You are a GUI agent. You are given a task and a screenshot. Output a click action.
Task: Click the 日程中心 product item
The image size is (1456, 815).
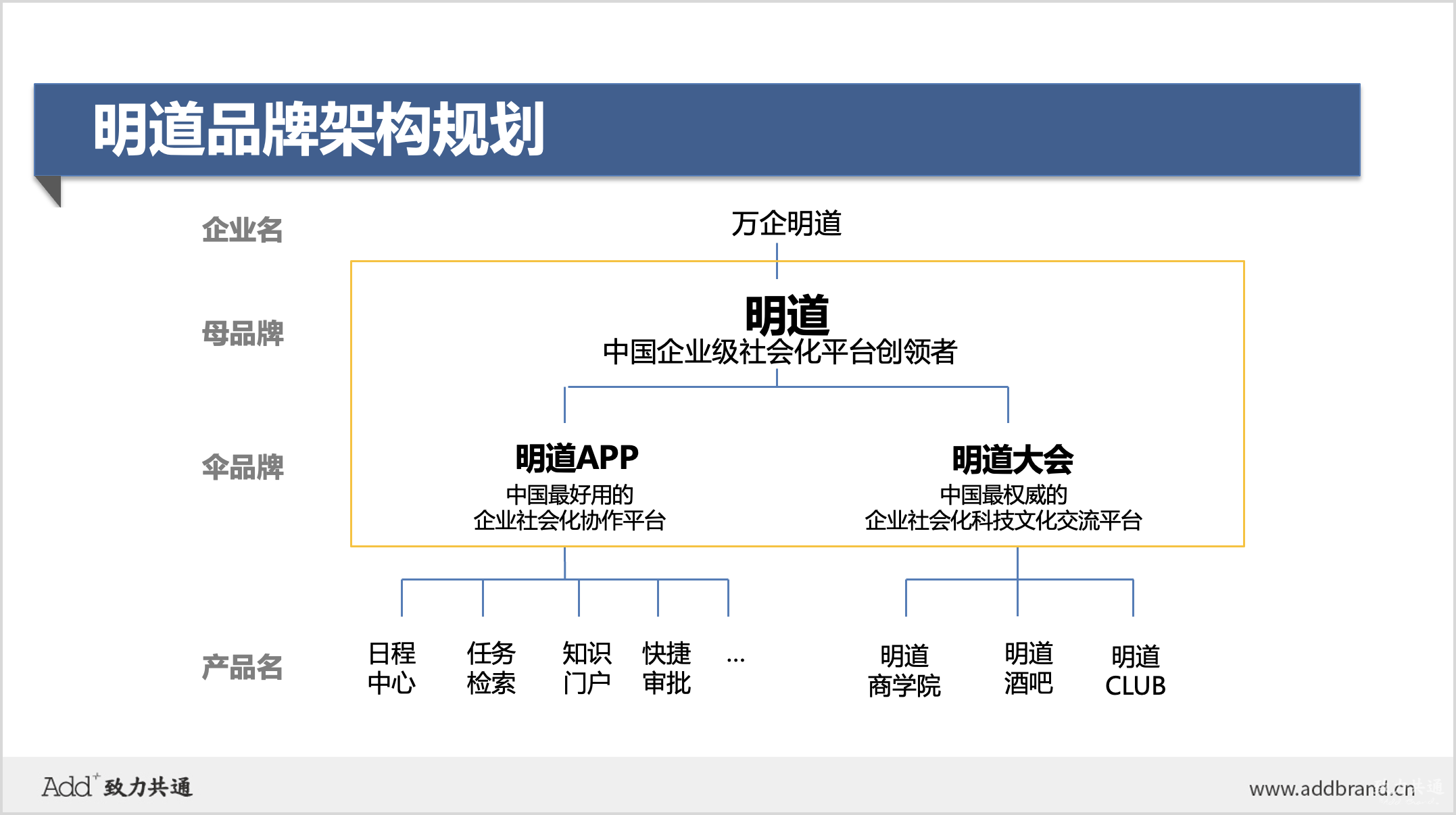click(x=392, y=668)
